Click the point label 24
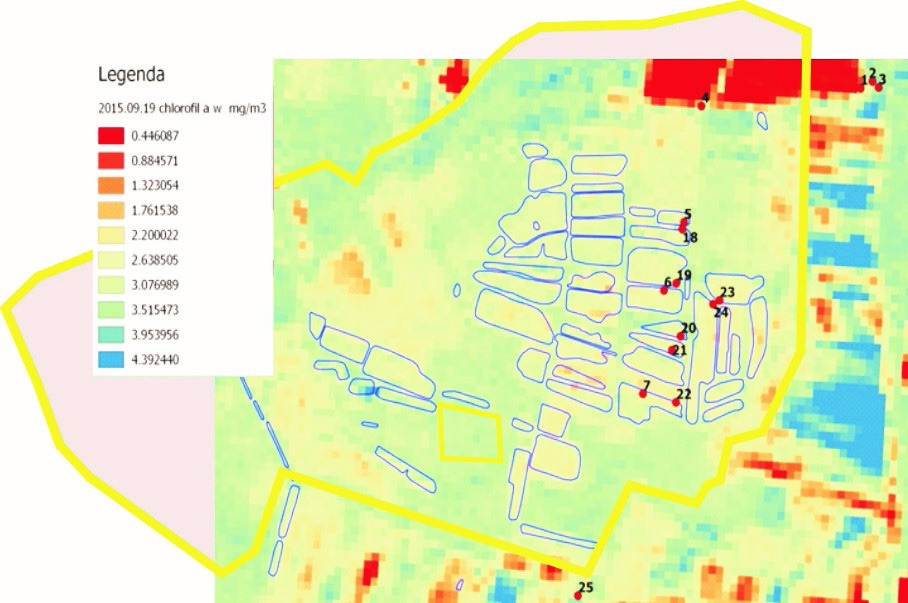 point(721,313)
